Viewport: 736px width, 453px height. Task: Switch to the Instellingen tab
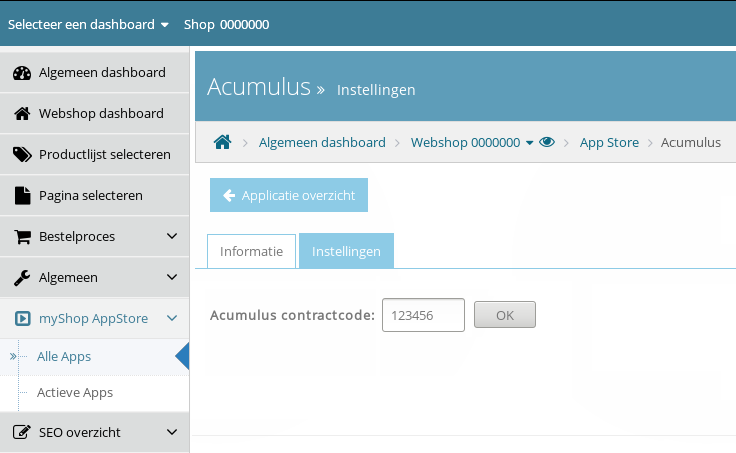tap(346, 251)
